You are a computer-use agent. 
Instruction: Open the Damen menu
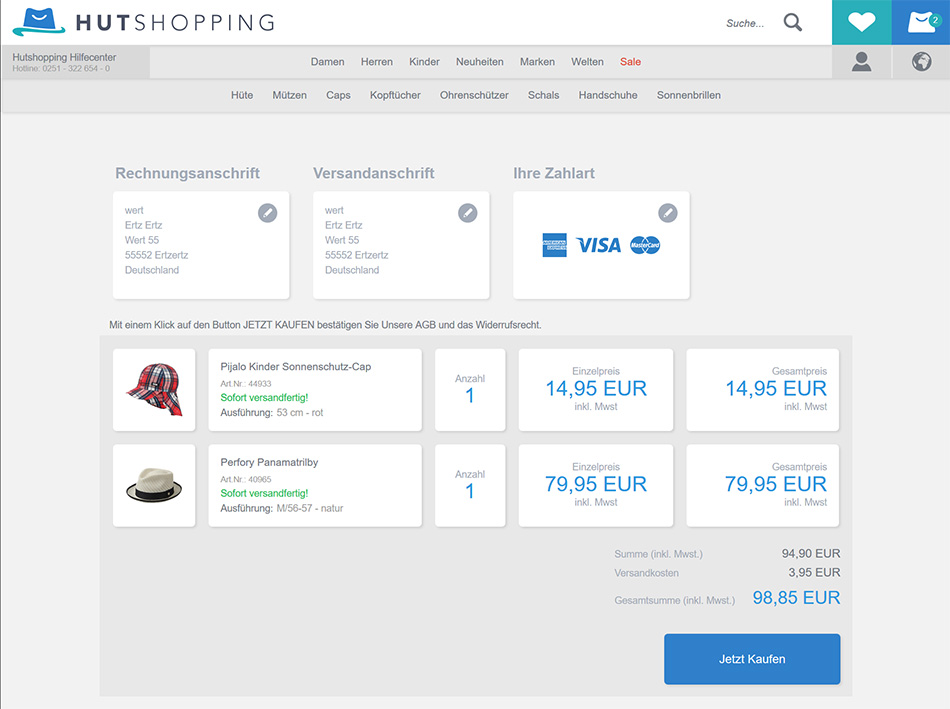point(327,62)
